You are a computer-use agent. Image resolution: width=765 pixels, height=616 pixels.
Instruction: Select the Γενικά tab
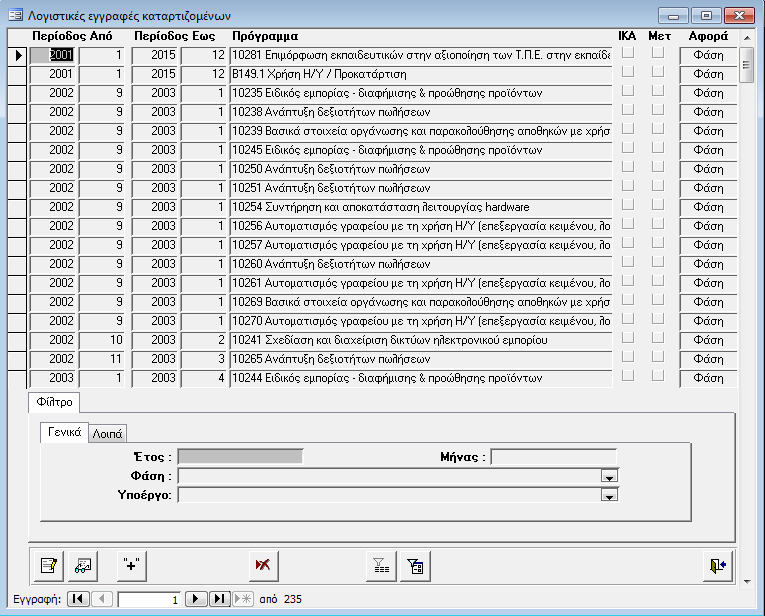(x=63, y=432)
